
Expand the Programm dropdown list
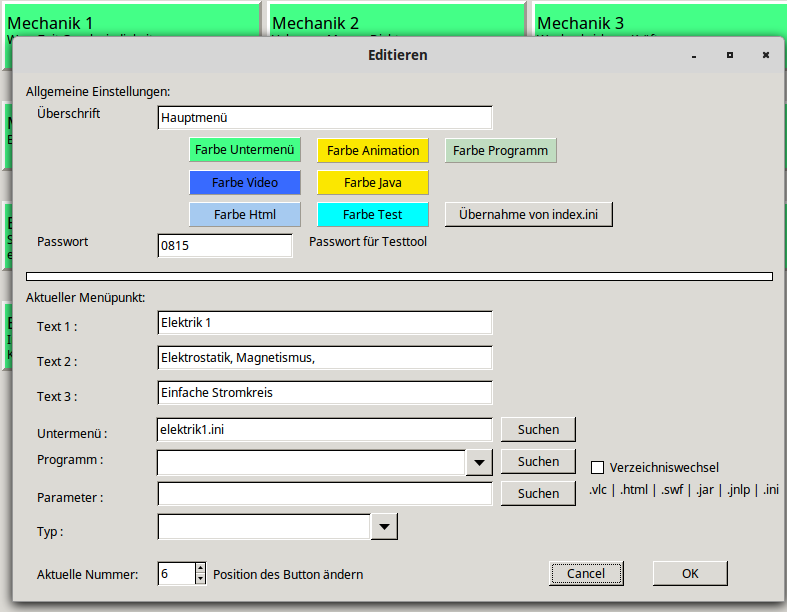480,462
